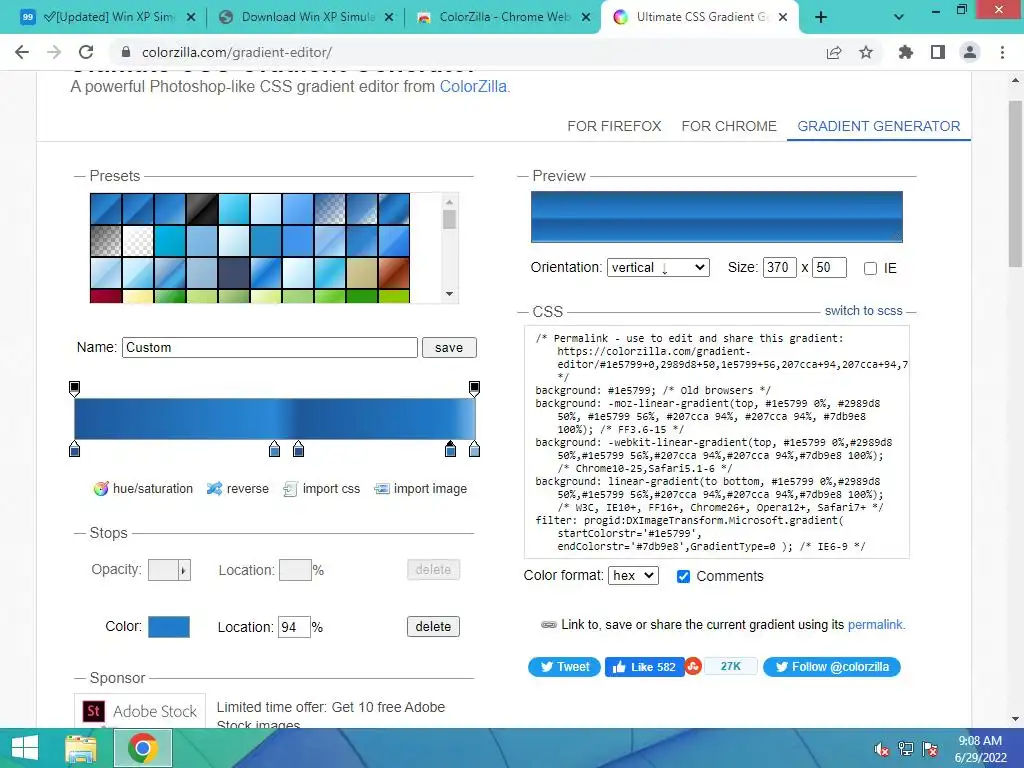Open the tab search chevron

point(899,18)
